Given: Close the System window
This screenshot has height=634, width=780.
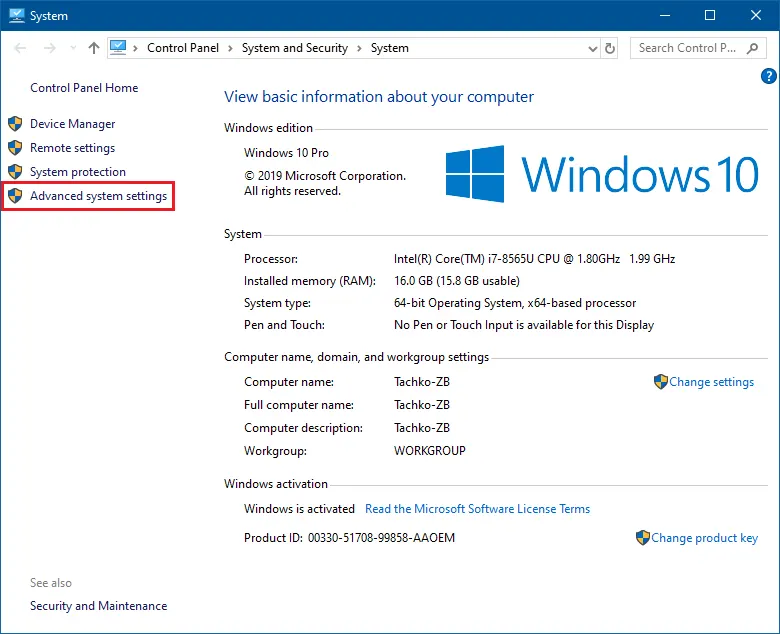Looking at the screenshot, I should click(756, 15).
